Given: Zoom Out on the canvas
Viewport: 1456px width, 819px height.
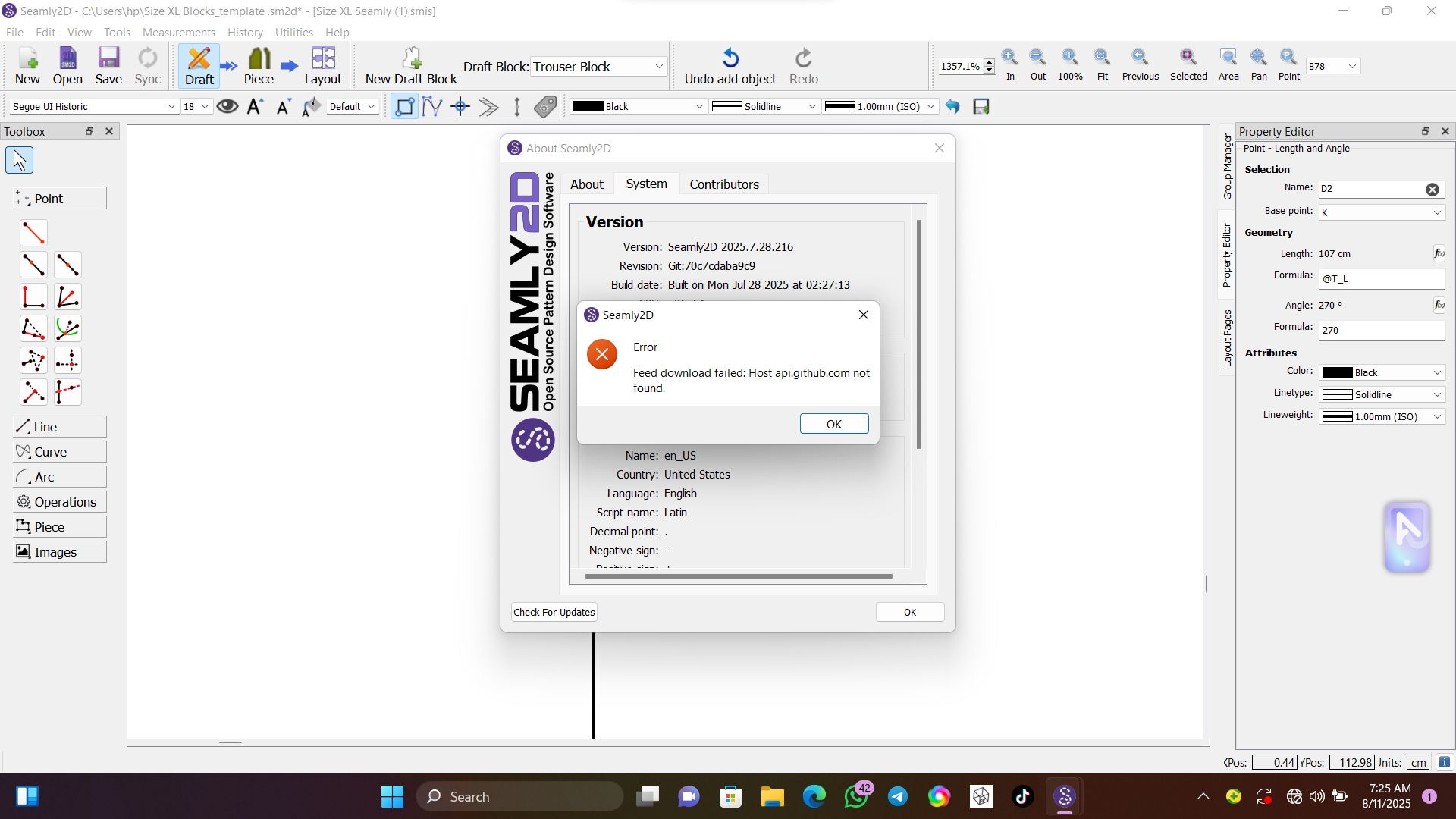Looking at the screenshot, I should coord(1038,64).
